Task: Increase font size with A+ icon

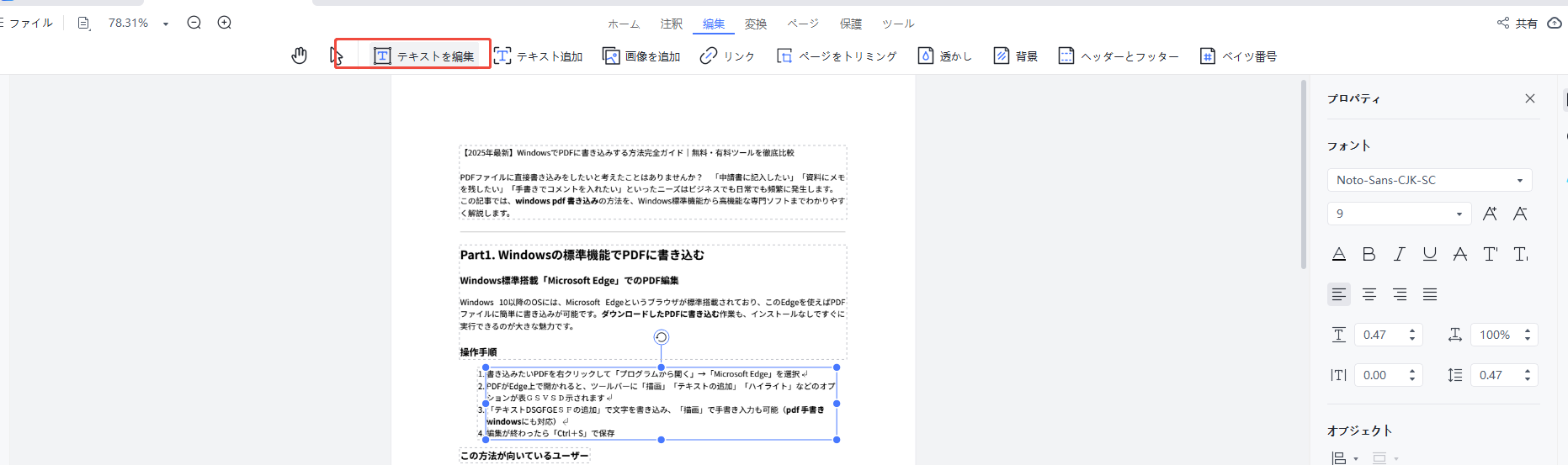Action: click(1490, 214)
